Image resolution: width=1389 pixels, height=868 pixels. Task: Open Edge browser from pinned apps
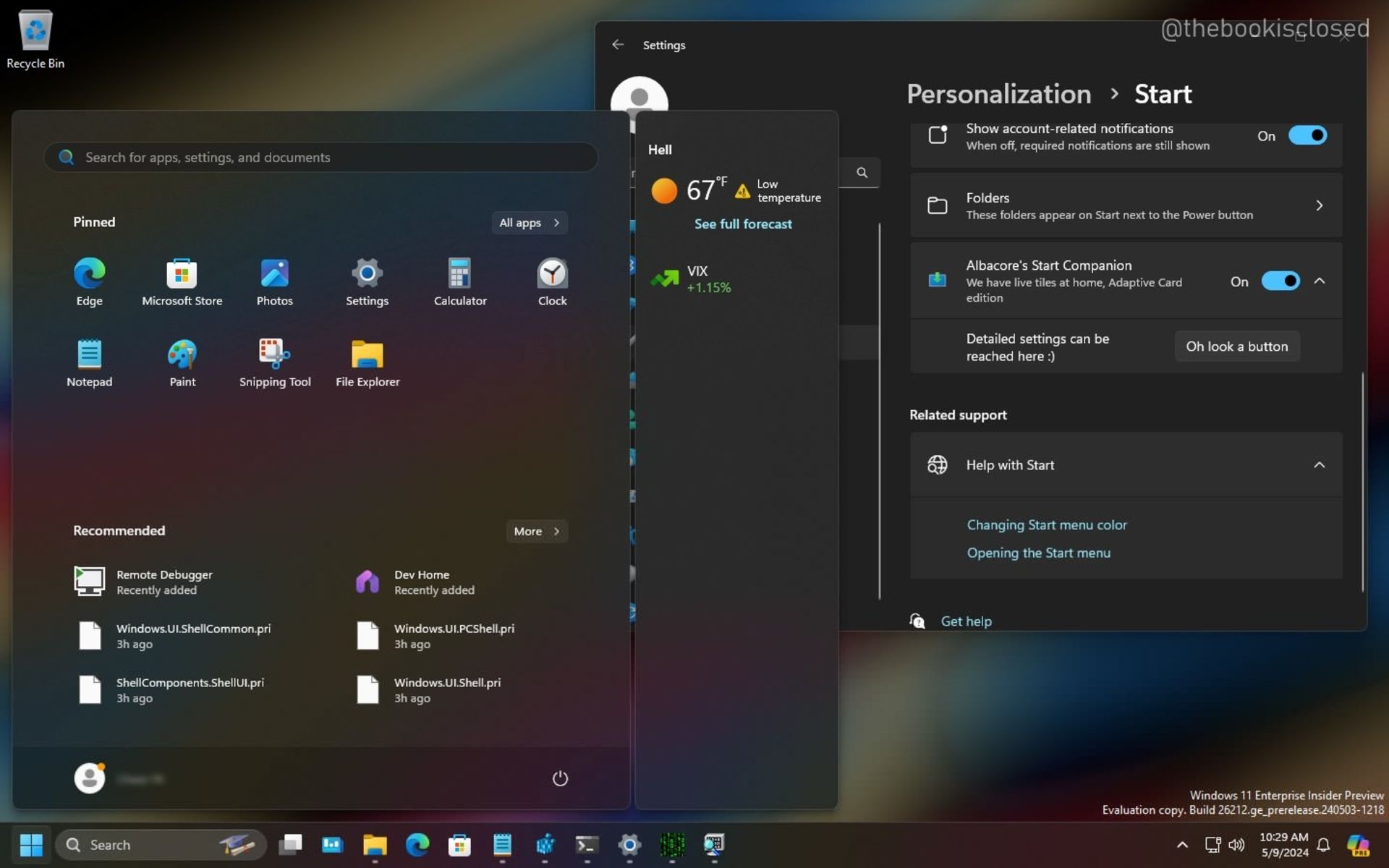click(88, 272)
